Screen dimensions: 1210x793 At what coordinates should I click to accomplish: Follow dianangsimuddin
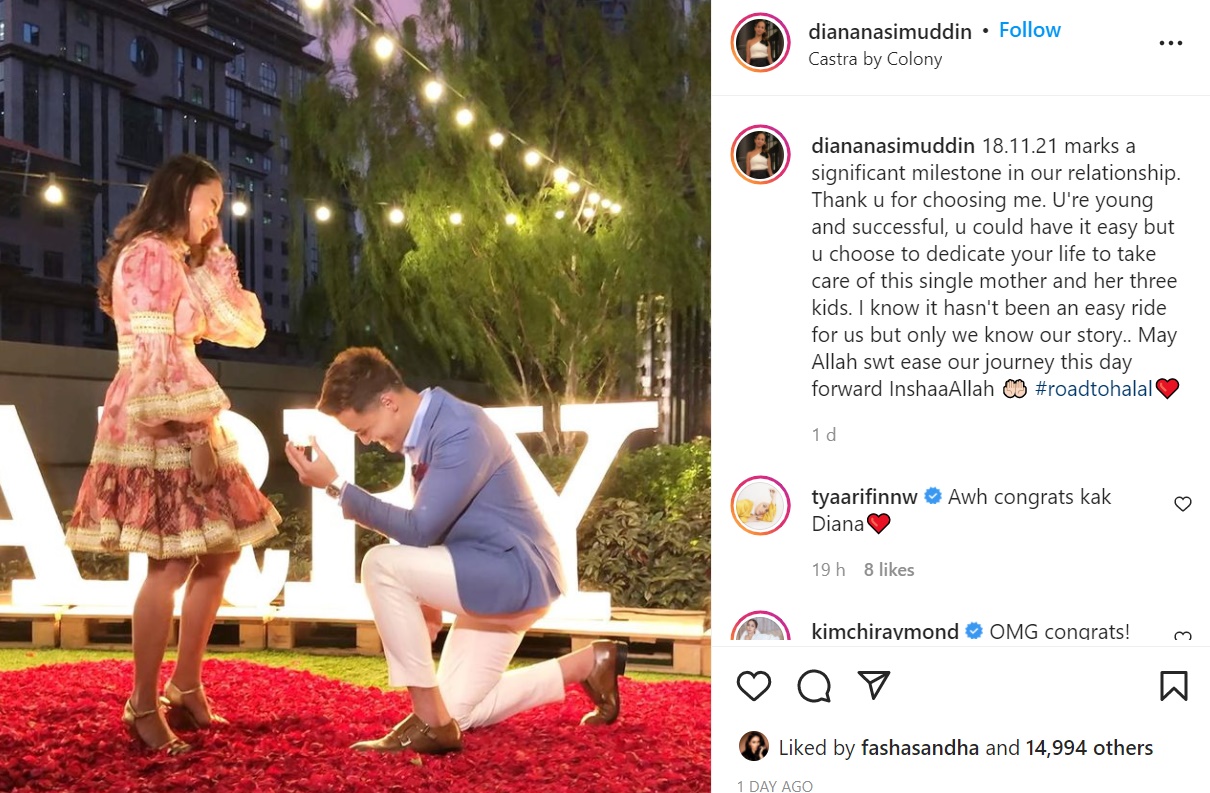click(1029, 30)
